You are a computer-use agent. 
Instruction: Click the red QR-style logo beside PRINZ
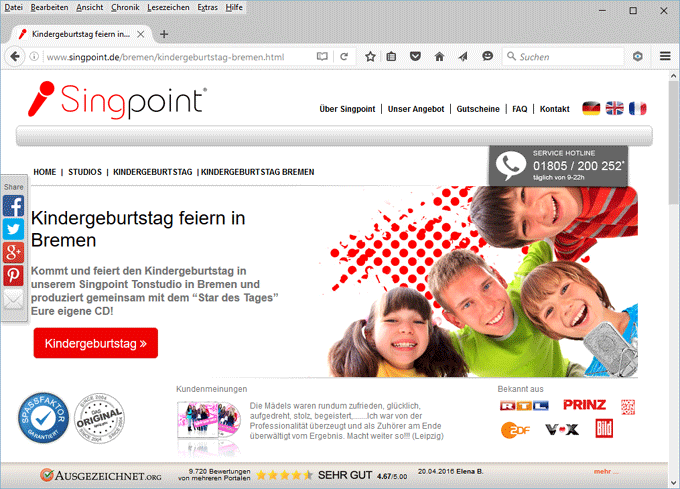628,407
